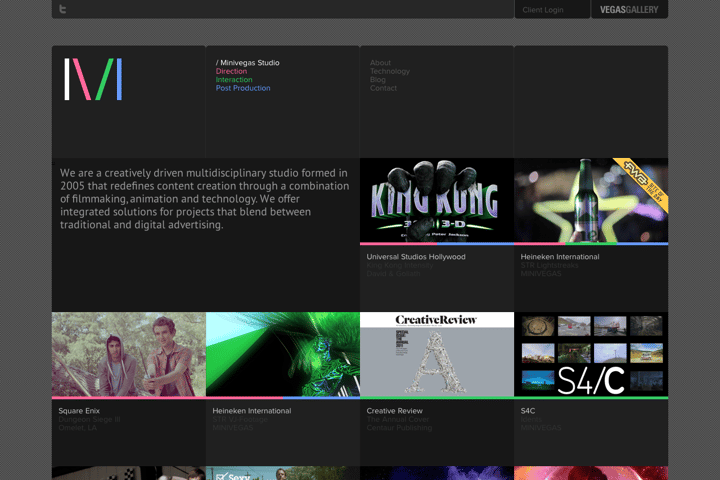Click The Annual Cover subtitle
The image size is (720, 480).
click(398, 419)
